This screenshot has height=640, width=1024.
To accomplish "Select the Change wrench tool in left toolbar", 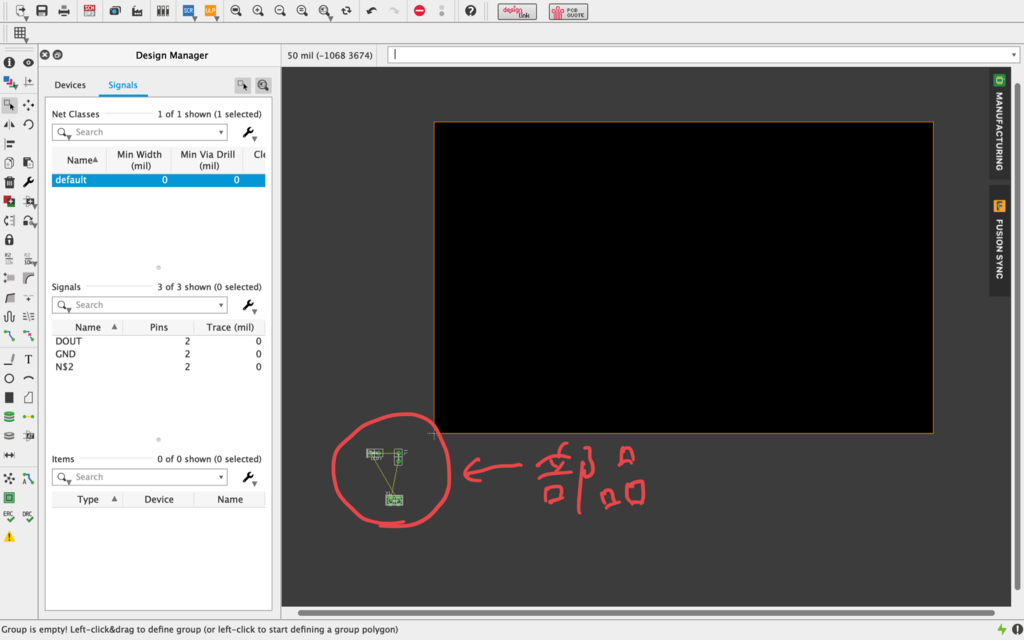I will pyautogui.click(x=28, y=182).
